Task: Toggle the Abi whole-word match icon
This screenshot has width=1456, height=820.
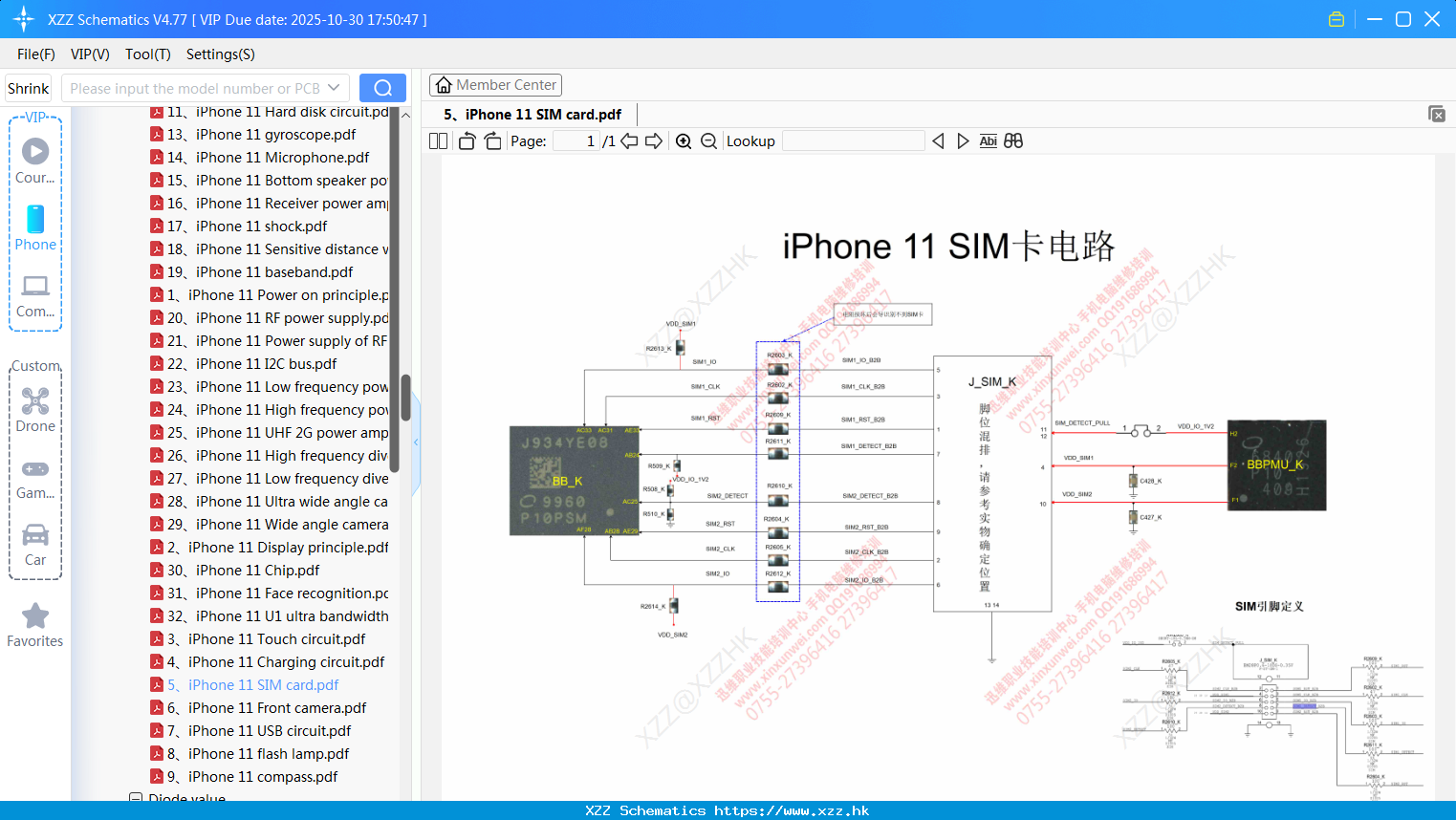Action: [x=988, y=141]
